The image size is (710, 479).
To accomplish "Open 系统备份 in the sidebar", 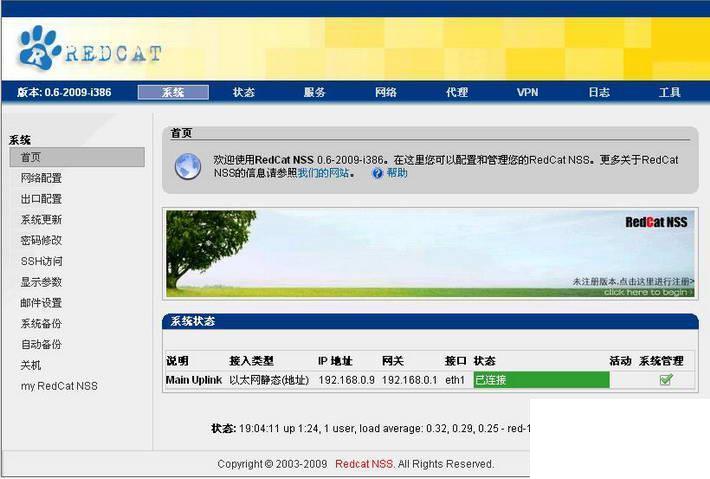I will pyautogui.click(x=41, y=324).
